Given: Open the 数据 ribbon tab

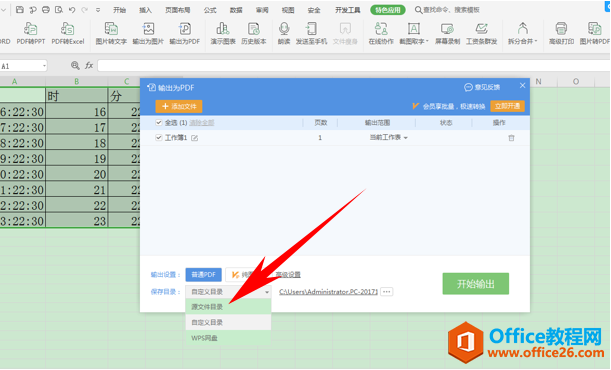Looking at the screenshot, I should tap(236, 10).
